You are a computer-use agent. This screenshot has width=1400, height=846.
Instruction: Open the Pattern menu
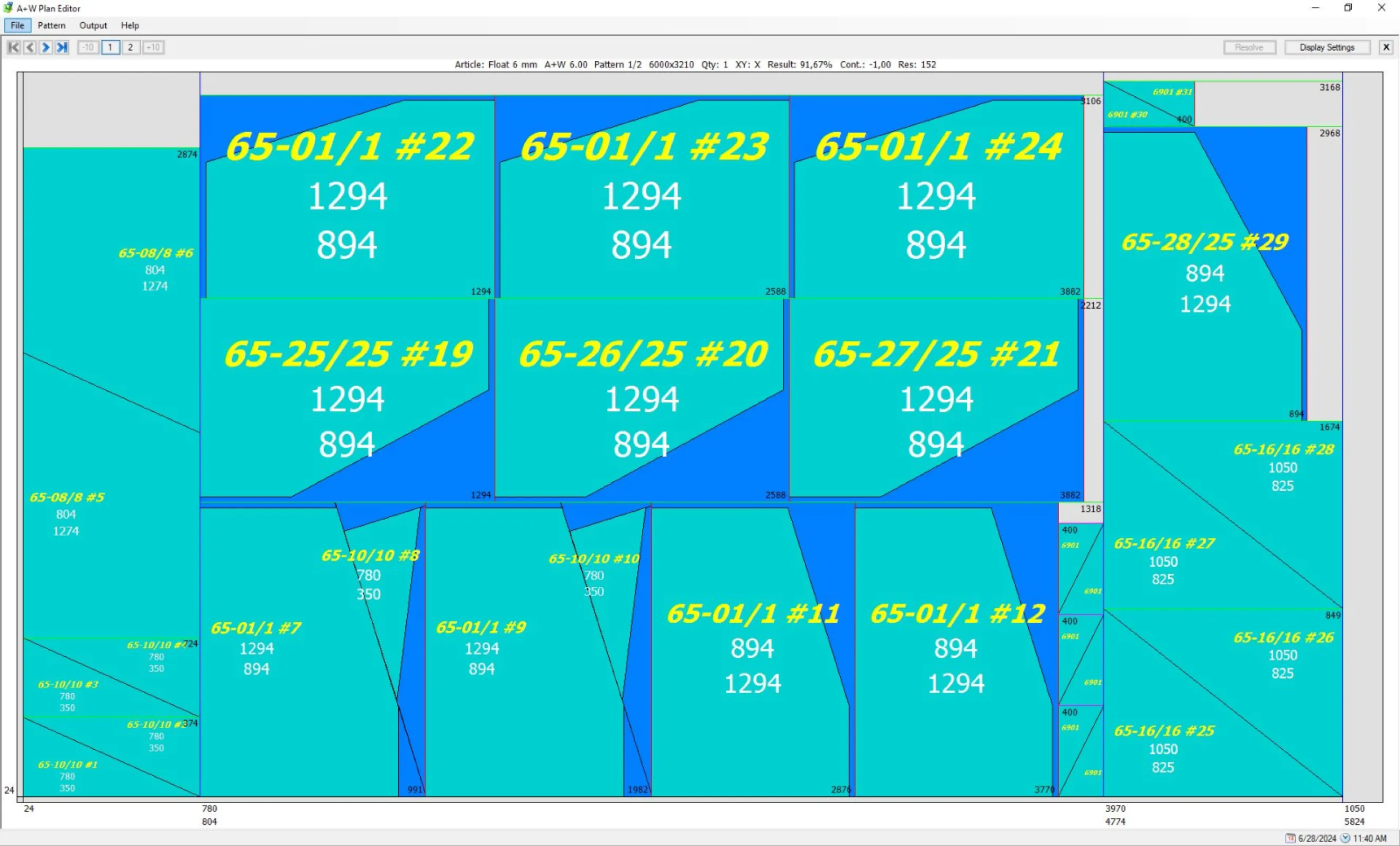pyautogui.click(x=52, y=25)
